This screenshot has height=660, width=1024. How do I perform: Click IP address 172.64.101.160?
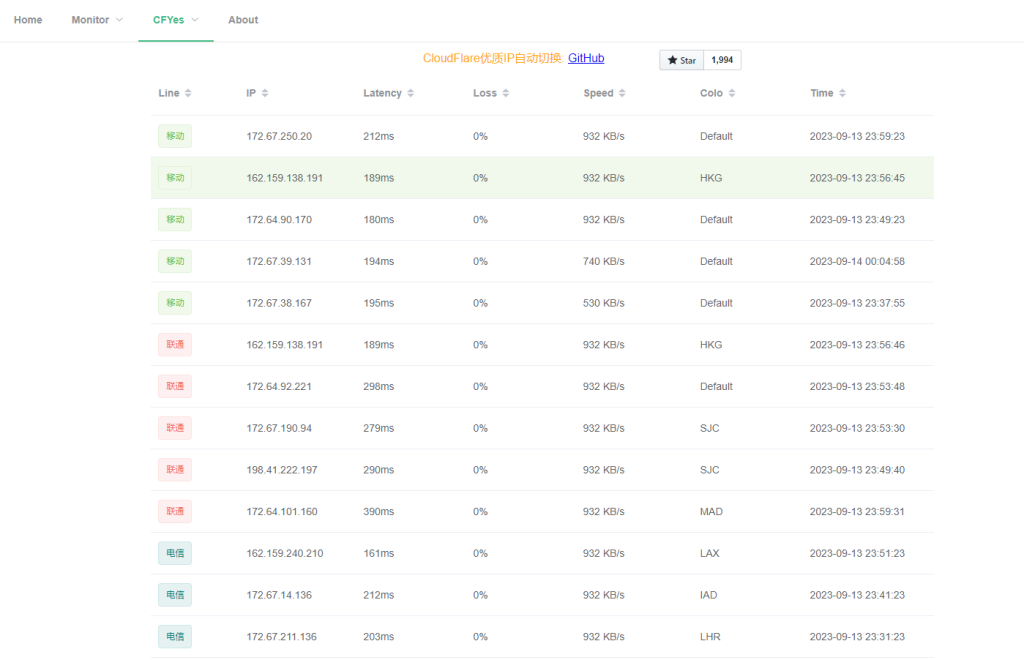click(282, 512)
